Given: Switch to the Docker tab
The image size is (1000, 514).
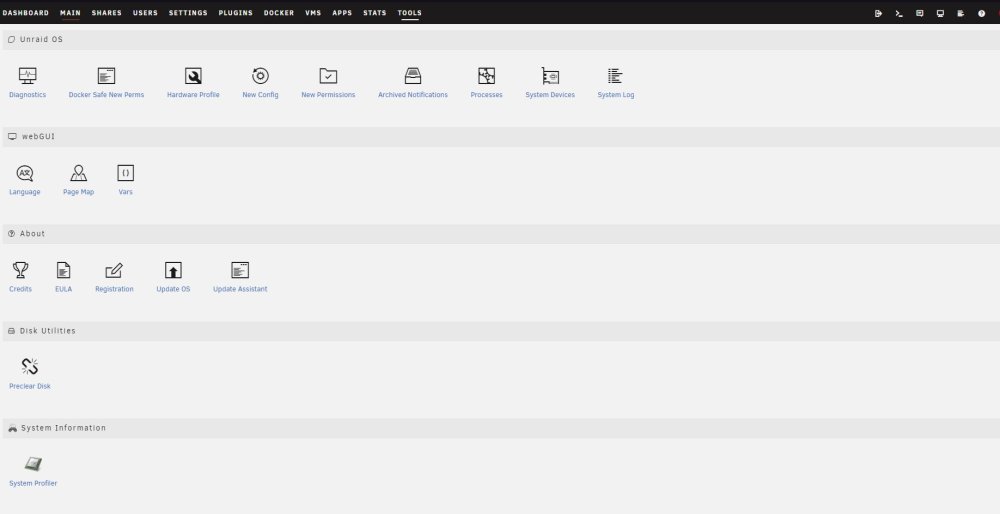Looking at the screenshot, I should click(279, 13).
